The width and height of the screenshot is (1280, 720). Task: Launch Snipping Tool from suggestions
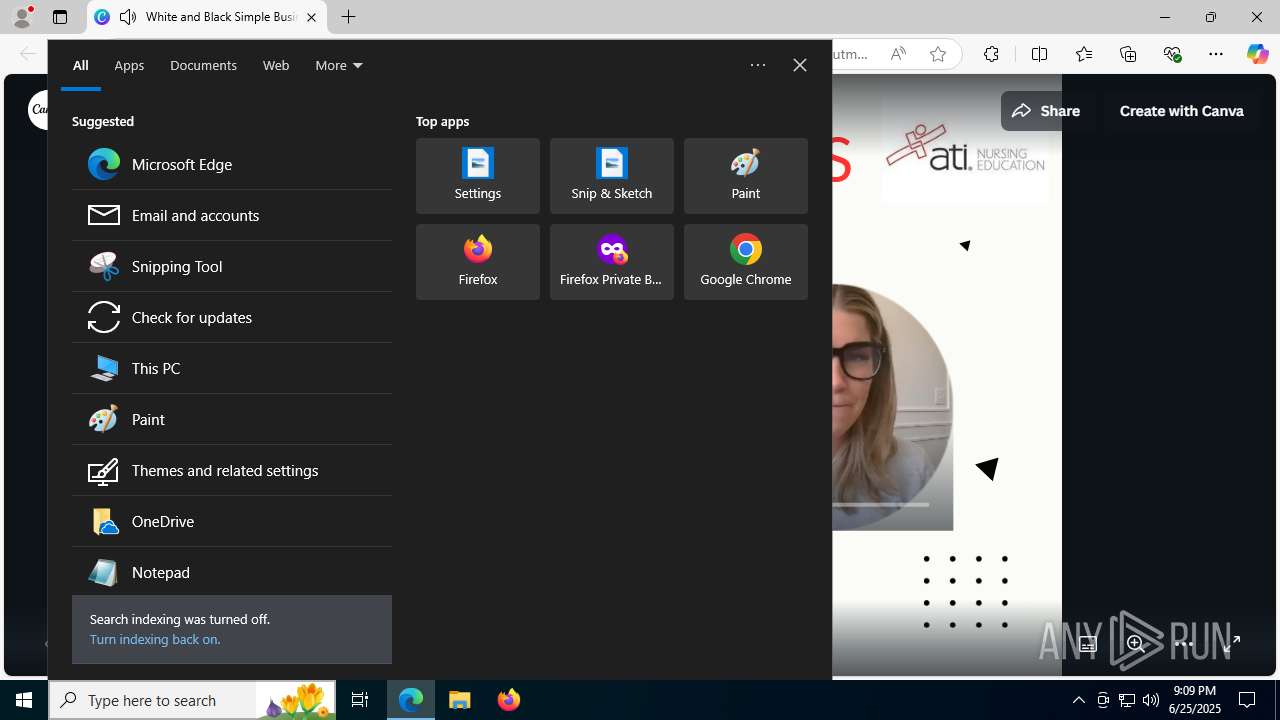[231, 266]
